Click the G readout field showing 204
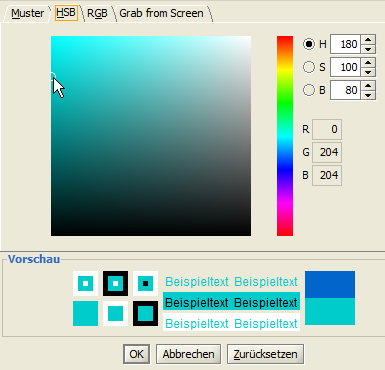Screen dimensions: 385x370 327,152
